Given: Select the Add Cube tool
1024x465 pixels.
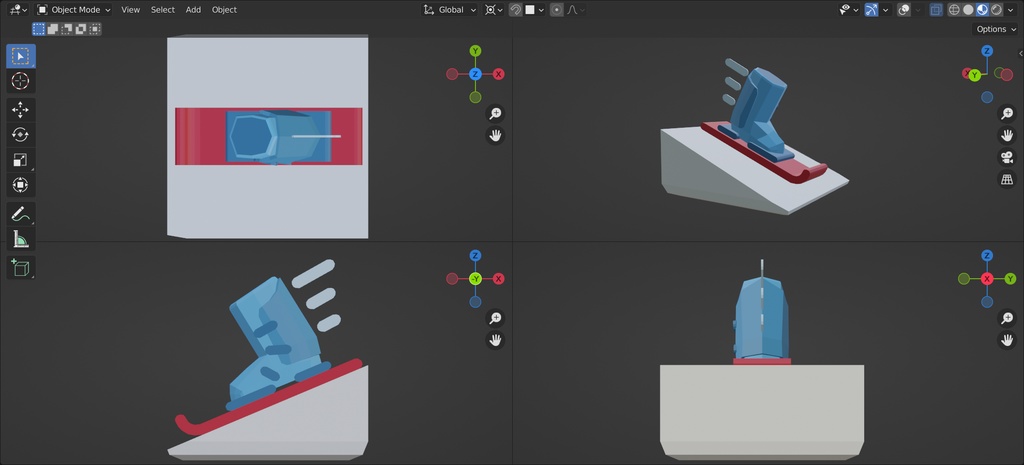Looking at the screenshot, I should click(x=21, y=268).
